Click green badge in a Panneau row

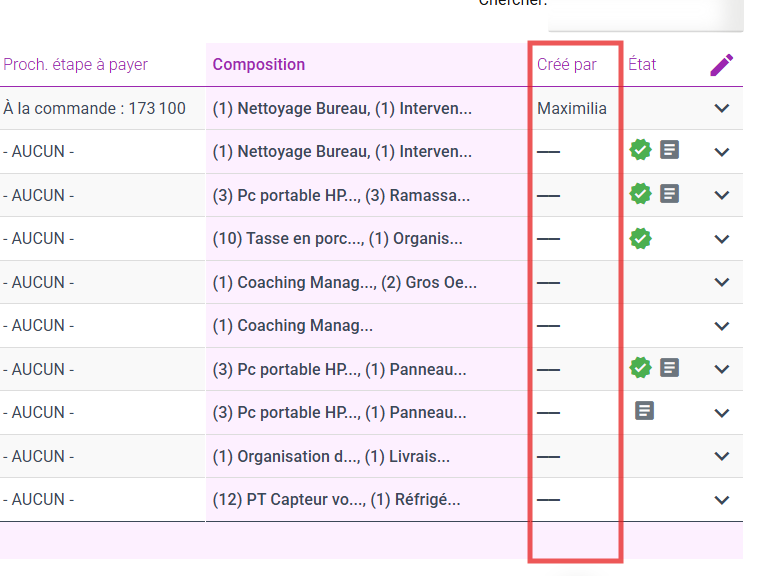[640, 368]
